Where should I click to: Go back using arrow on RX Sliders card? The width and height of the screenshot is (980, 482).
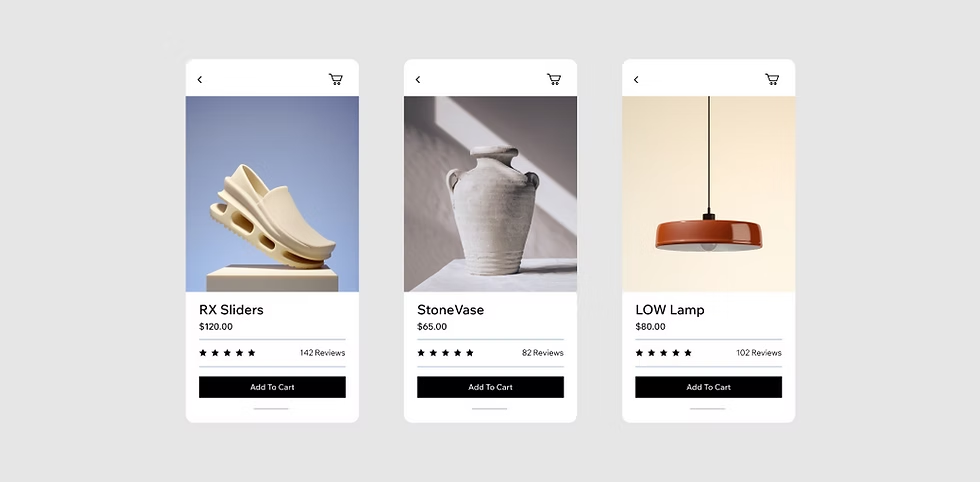coord(200,79)
